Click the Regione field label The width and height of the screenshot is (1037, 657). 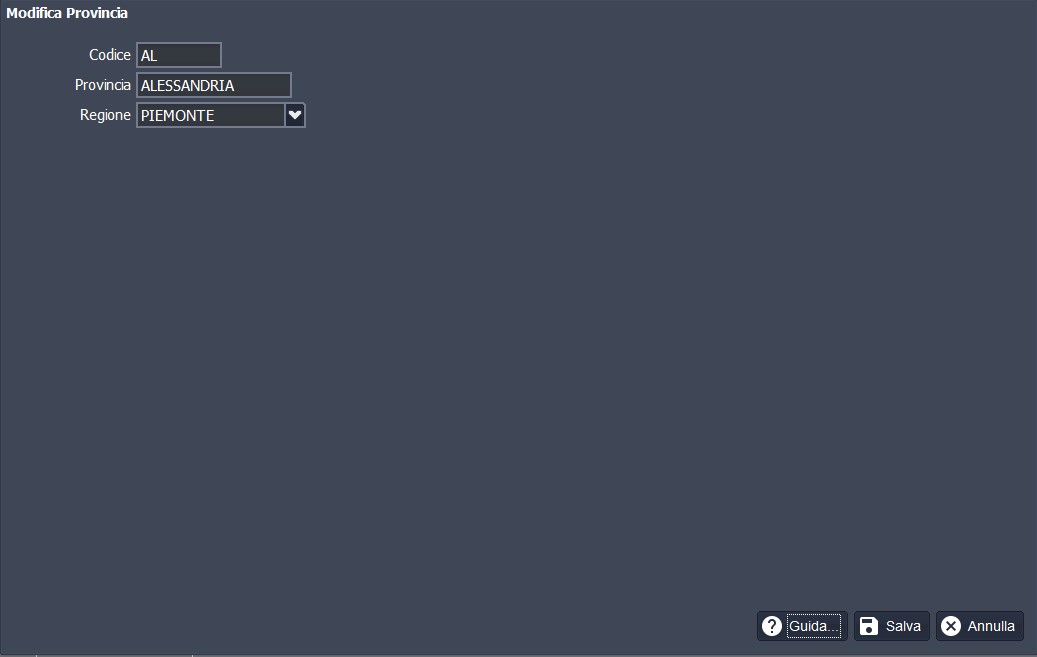point(105,115)
